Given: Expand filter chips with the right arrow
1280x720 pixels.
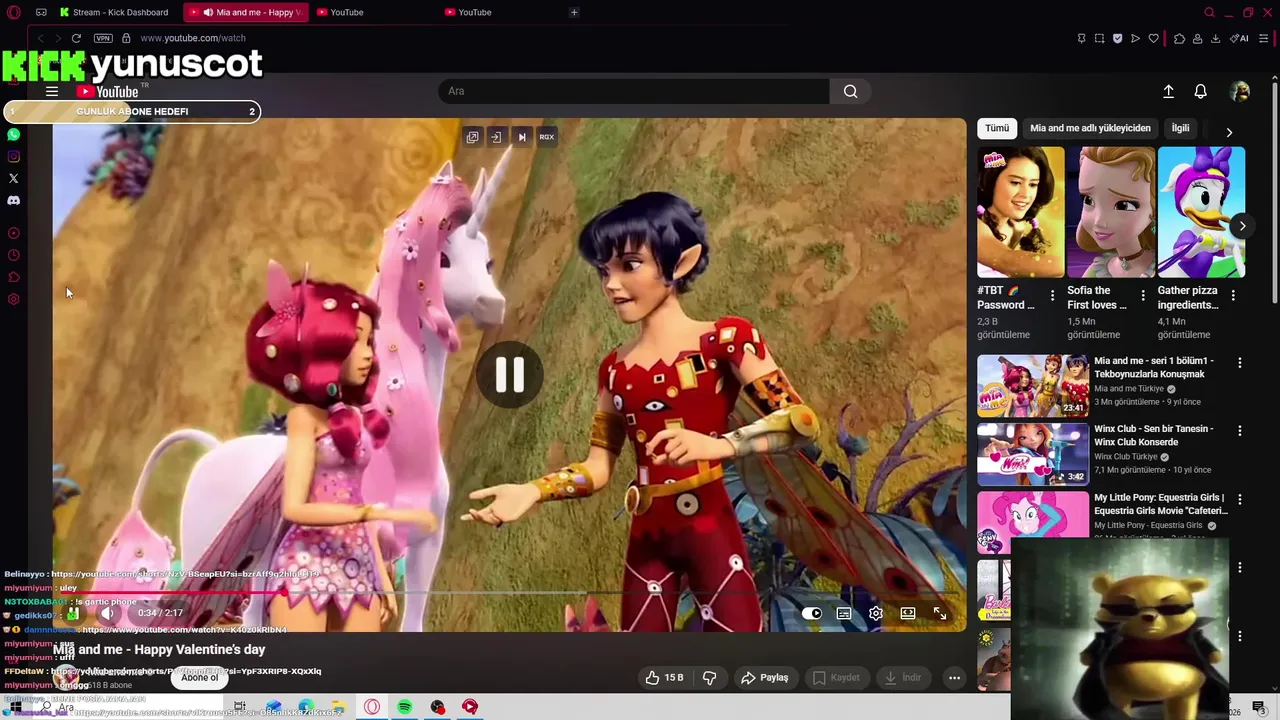Looking at the screenshot, I should click(1229, 132).
